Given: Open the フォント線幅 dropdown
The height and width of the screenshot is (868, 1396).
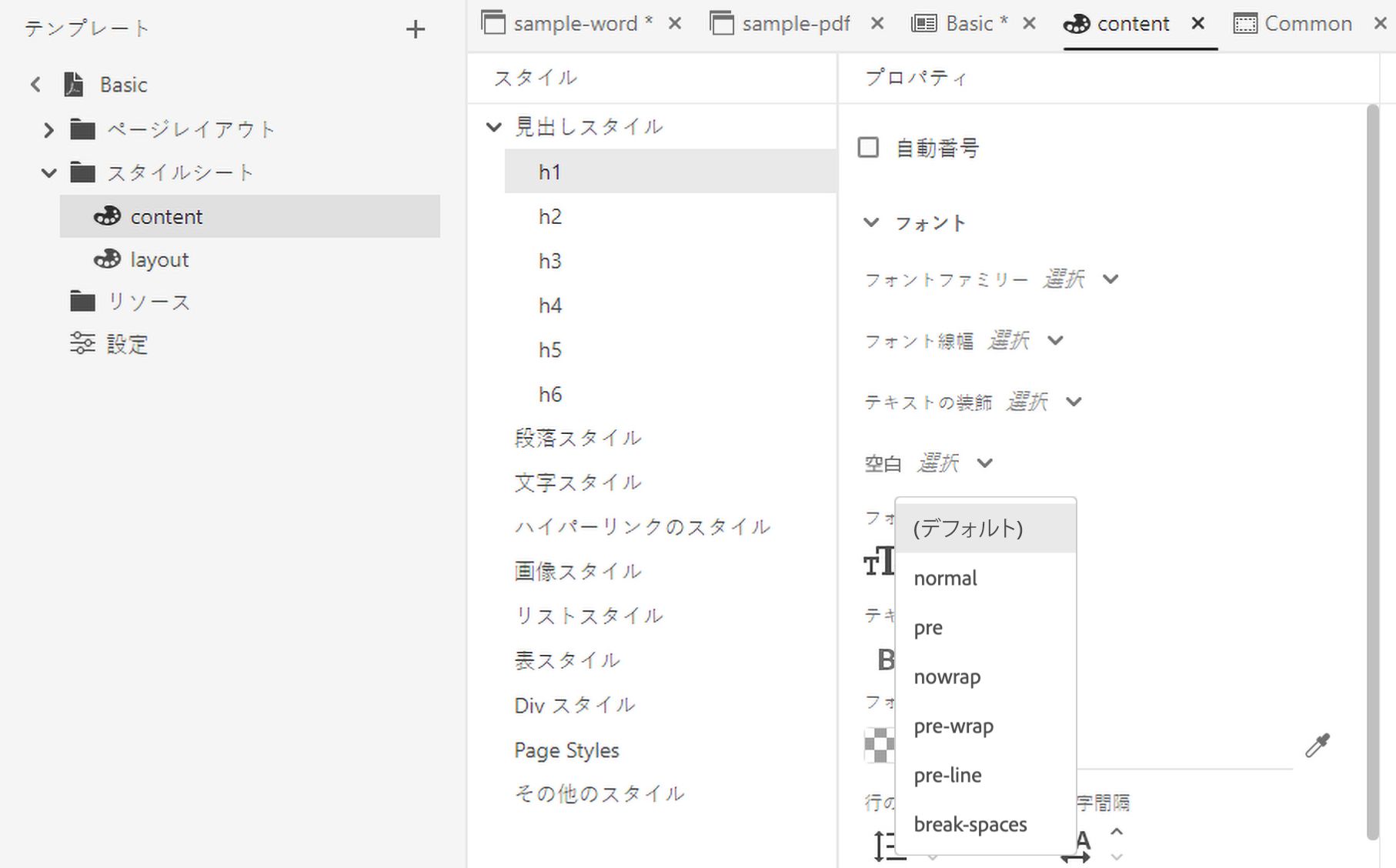Looking at the screenshot, I should [1026, 341].
